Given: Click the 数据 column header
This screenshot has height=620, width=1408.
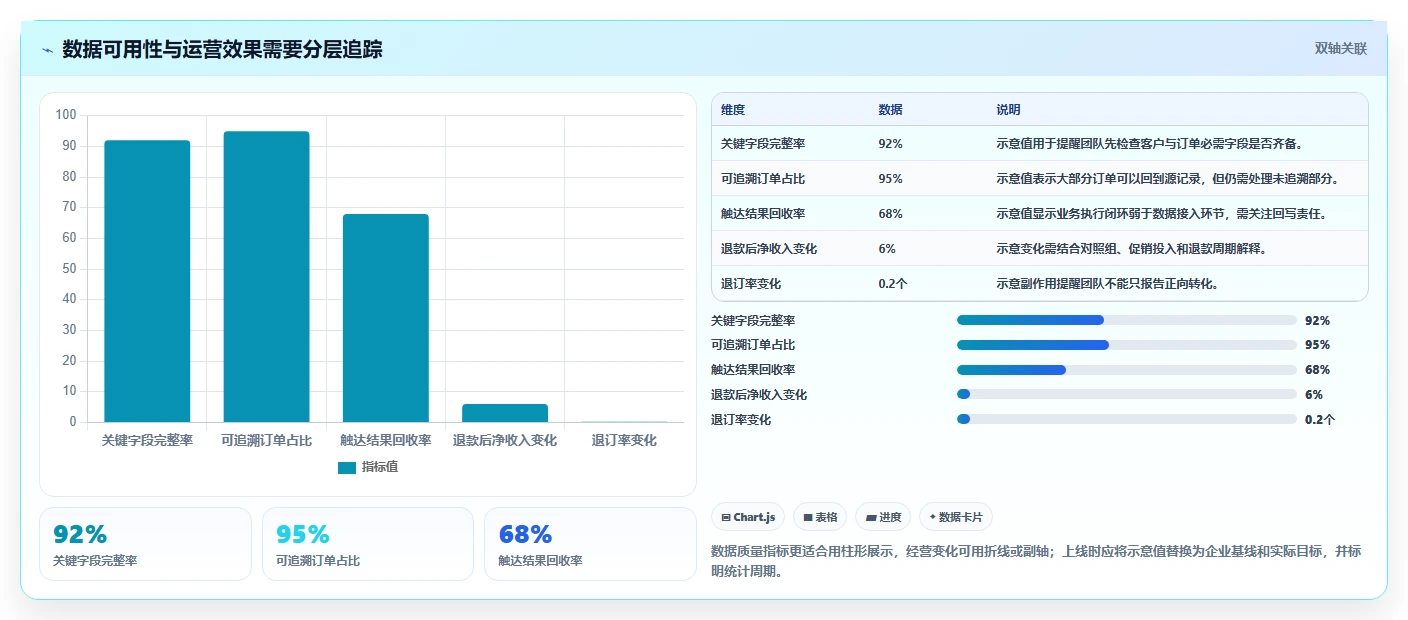Looking at the screenshot, I should click(x=890, y=110).
